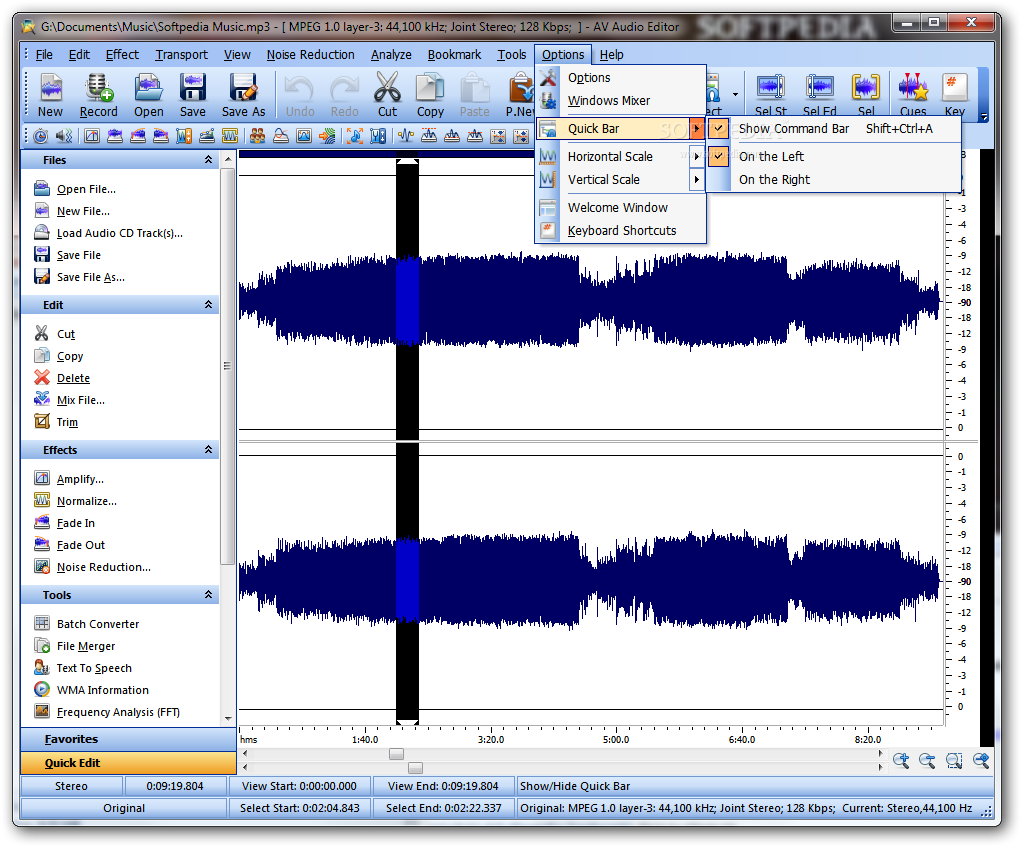Viewport: 1022px width, 847px height.
Task: Click the Open File... link
Action: point(86,189)
